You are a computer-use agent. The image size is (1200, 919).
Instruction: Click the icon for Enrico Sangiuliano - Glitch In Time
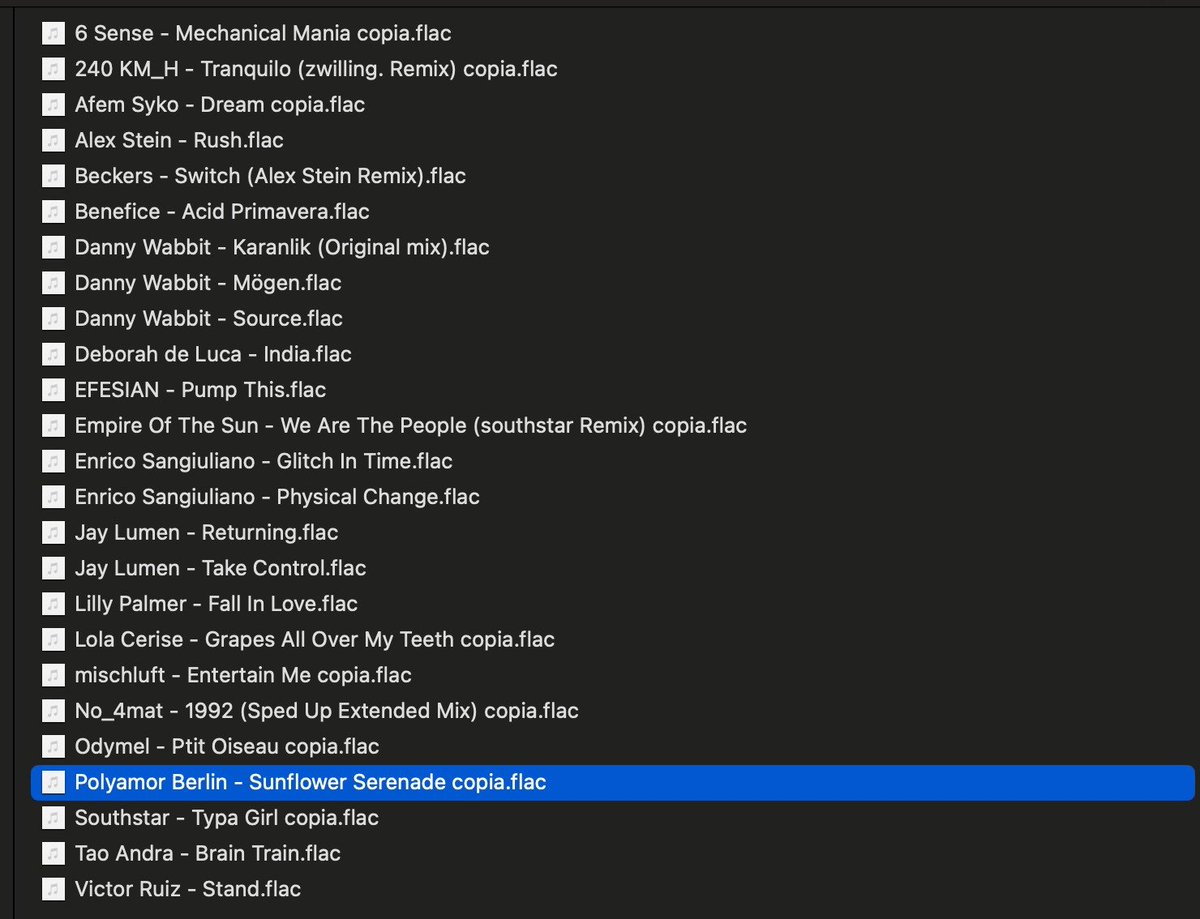coord(52,461)
